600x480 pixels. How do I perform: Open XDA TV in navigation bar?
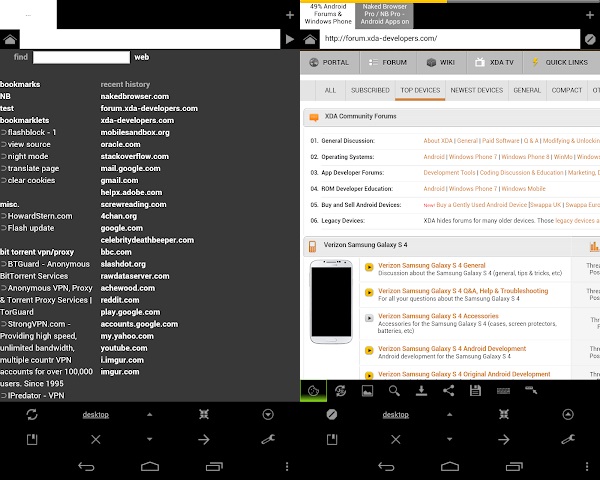(494, 62)
